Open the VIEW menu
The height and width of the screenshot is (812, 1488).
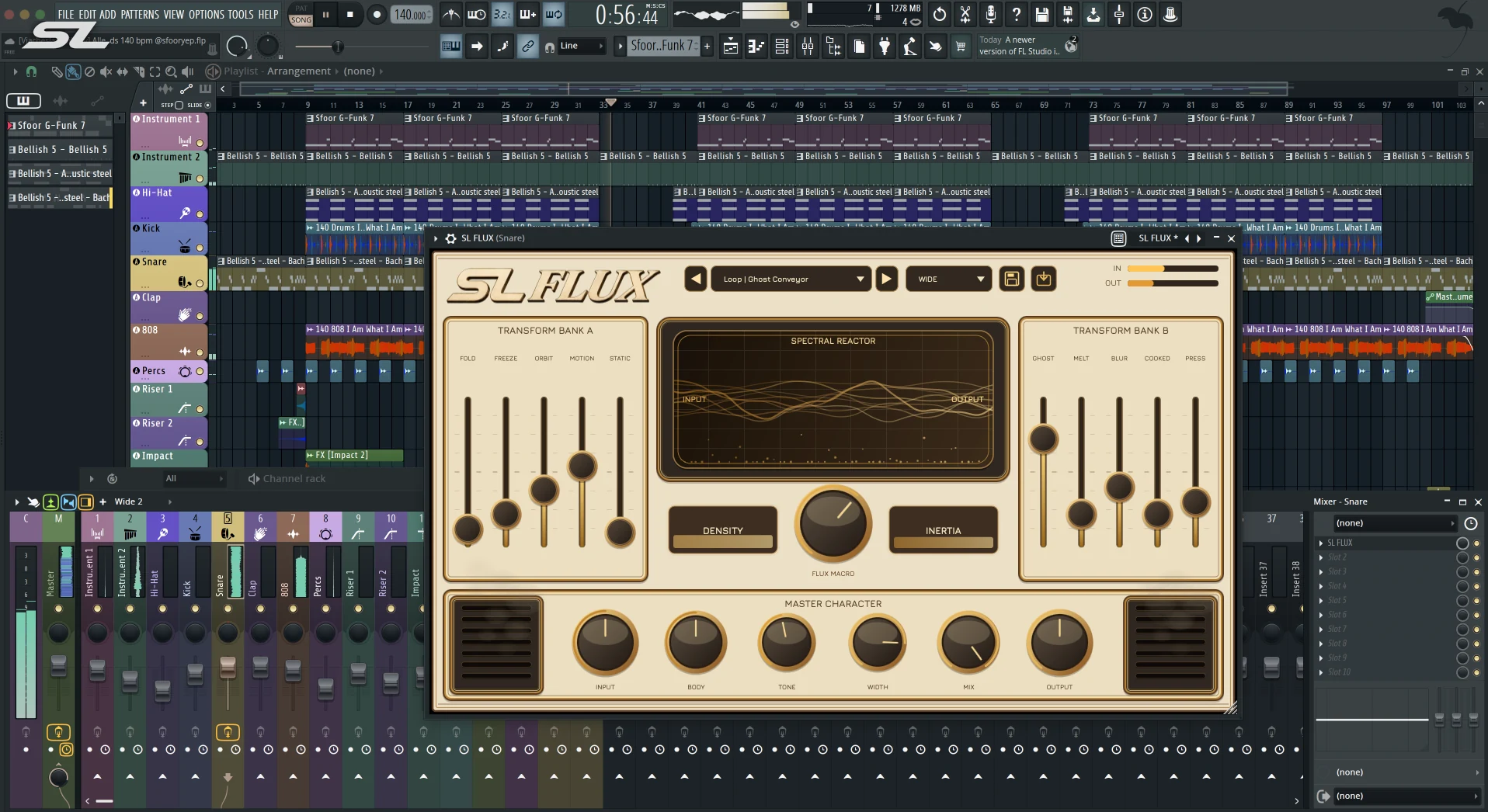[x=173, y=14]
